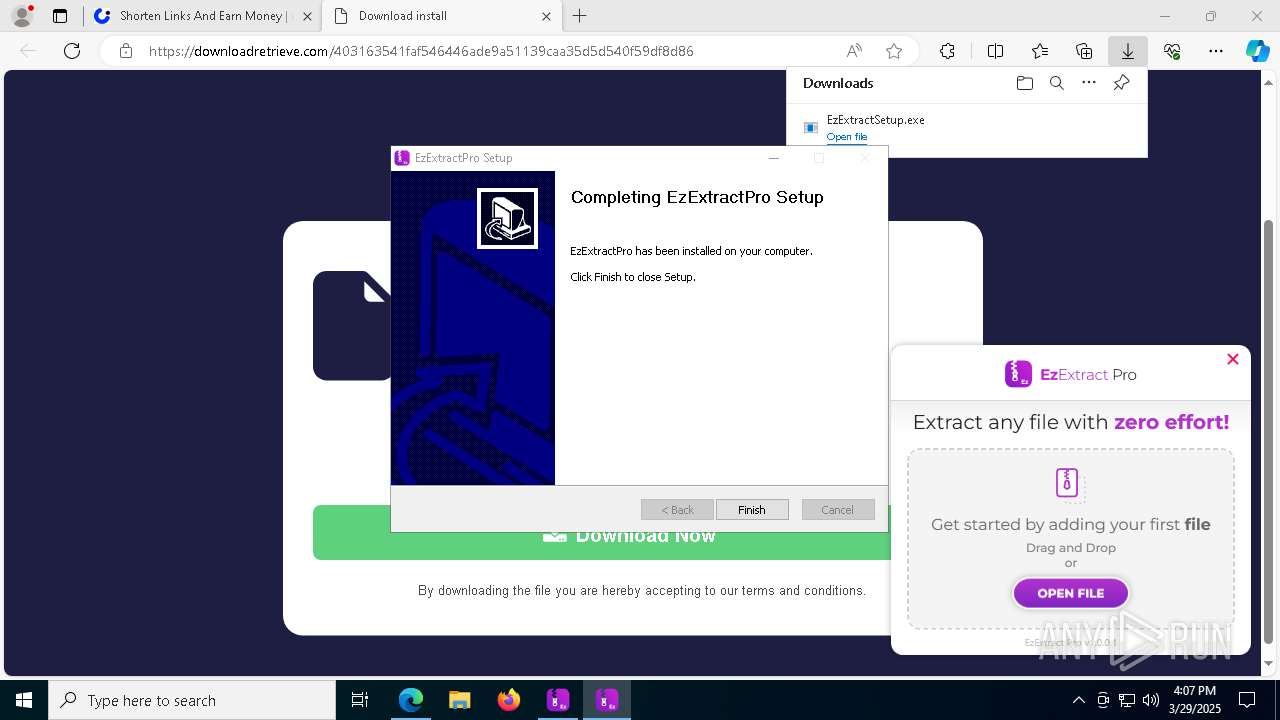The width and height of the screenshot is (1280, 720).
Task: Go back to the previous page
Action: tap(28, 51)
